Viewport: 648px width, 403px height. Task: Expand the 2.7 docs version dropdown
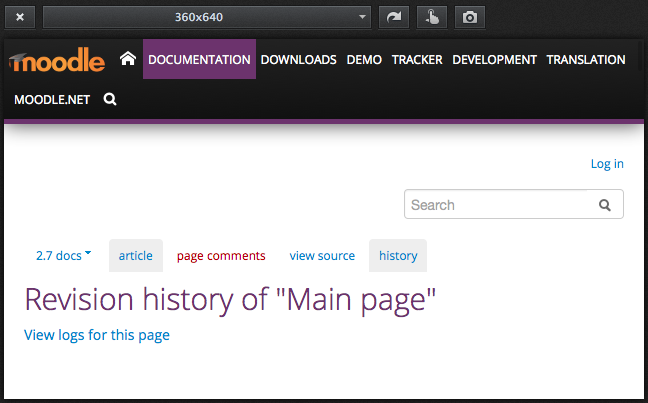[63, 255]
